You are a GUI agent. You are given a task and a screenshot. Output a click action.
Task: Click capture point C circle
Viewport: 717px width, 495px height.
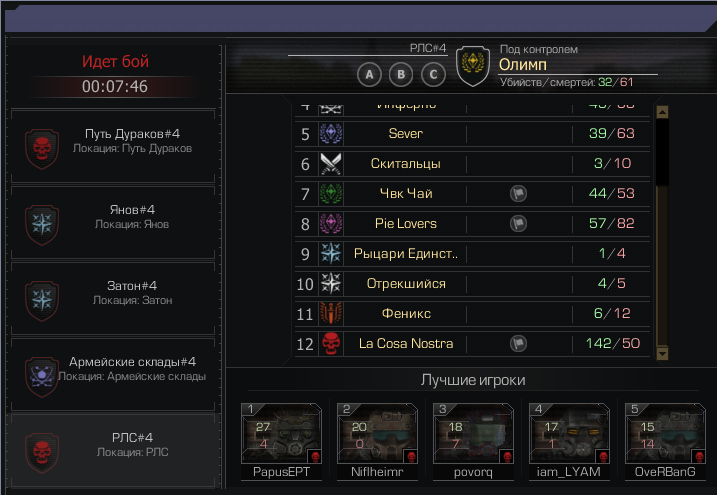tap(433, 75)
